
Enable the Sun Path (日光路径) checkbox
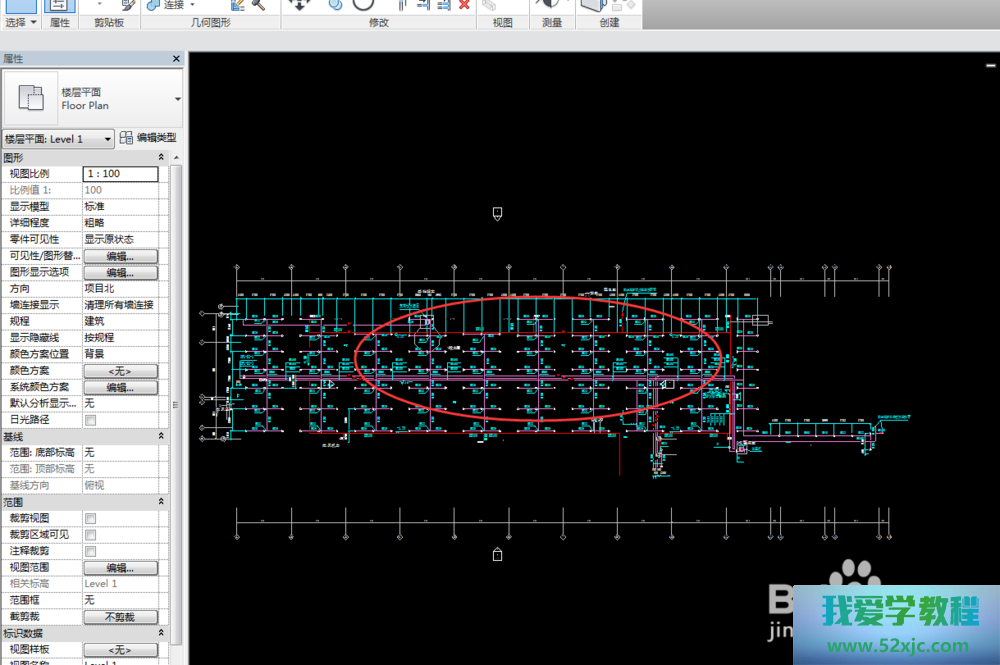coord(90,420)
